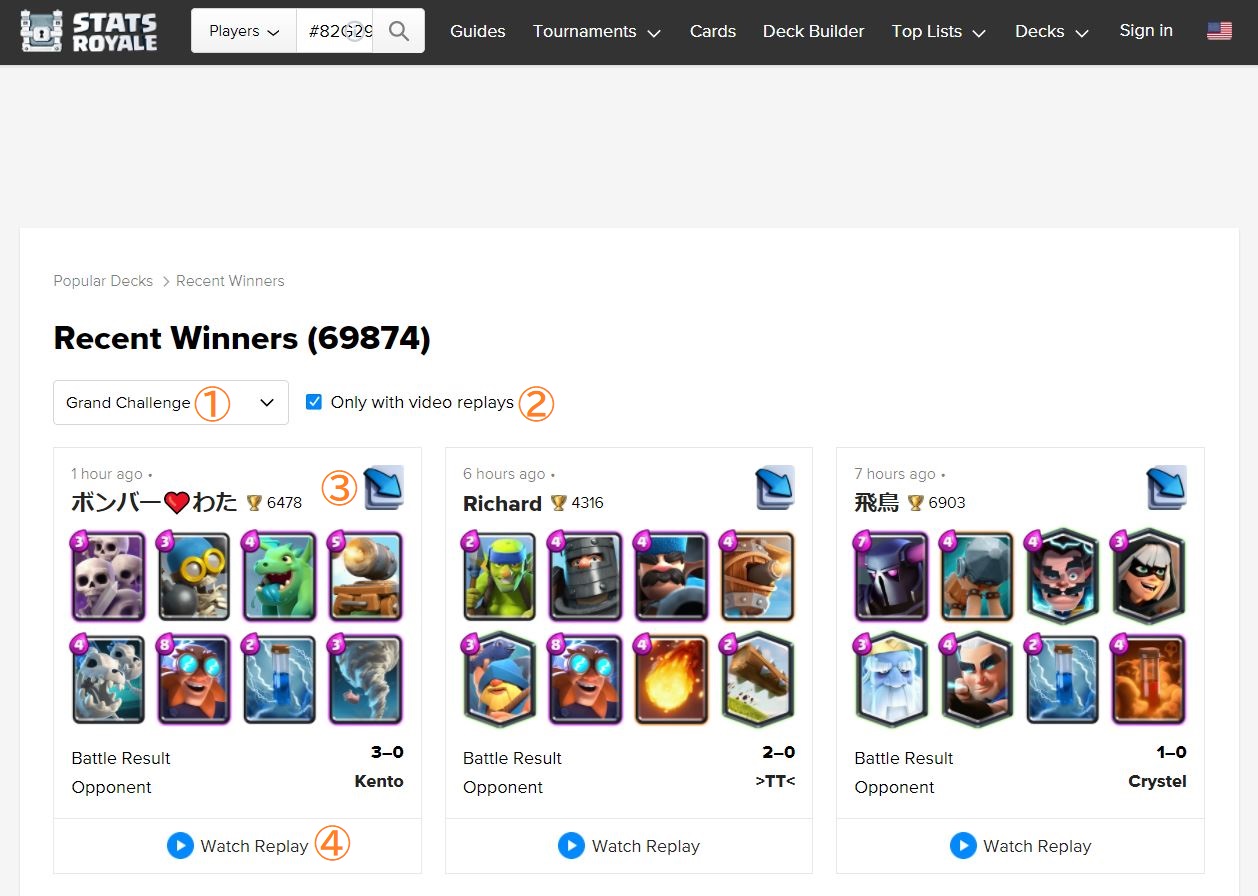Open the Top Lists menu
Viewport: 1258px width, 896px height.
[x=939, y=31]
